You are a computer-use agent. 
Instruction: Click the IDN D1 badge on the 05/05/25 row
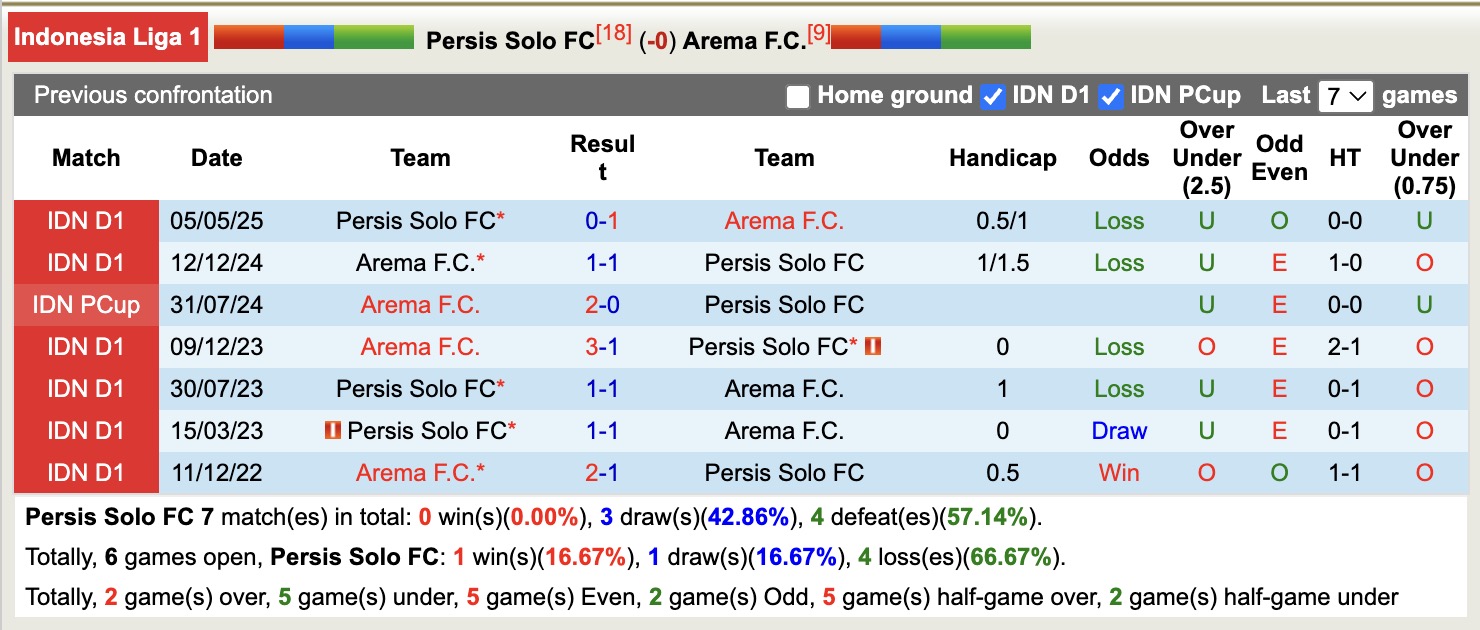tap(86, 221)
